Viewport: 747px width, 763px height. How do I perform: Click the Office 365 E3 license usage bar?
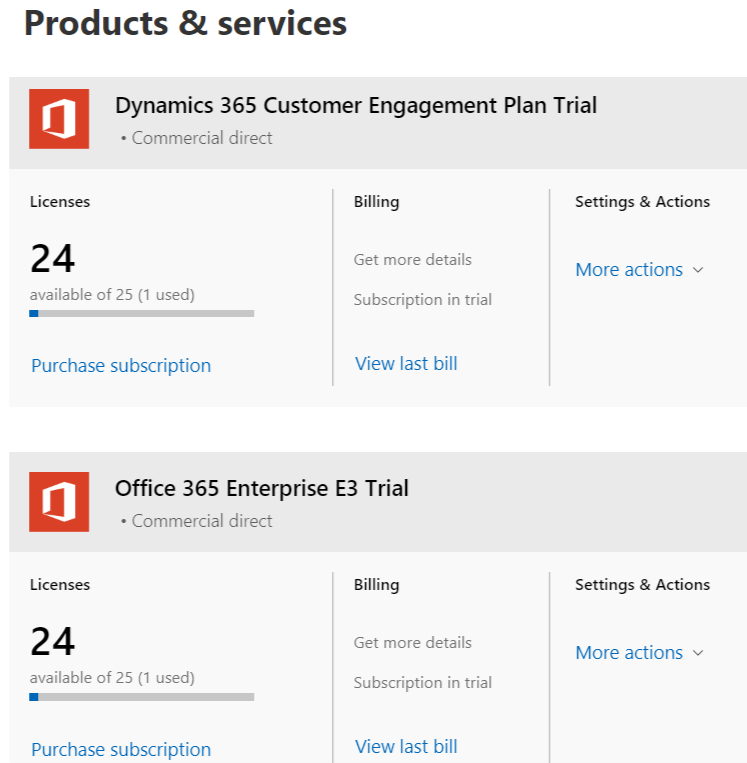(142, 697)
